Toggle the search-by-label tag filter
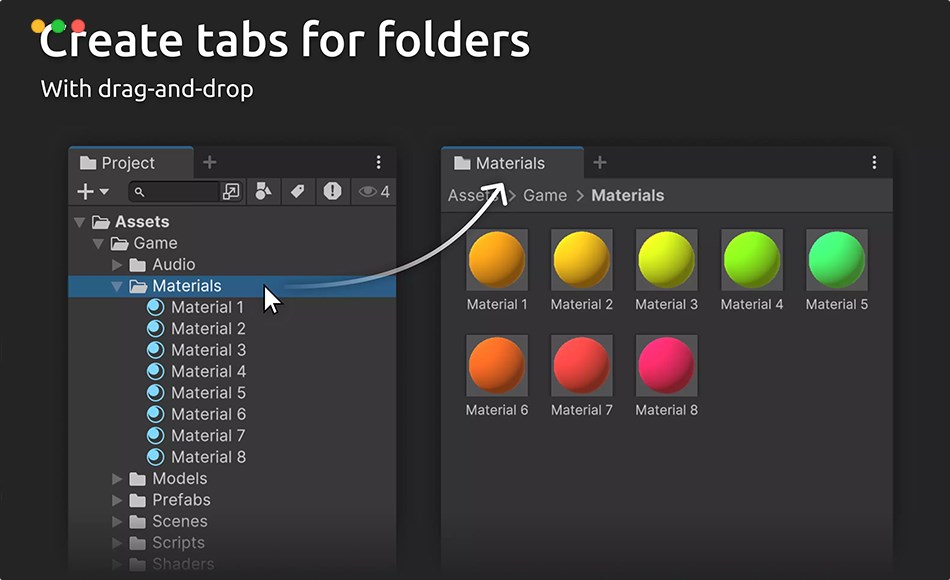This screenshot has width=950, height=580. 298,191
